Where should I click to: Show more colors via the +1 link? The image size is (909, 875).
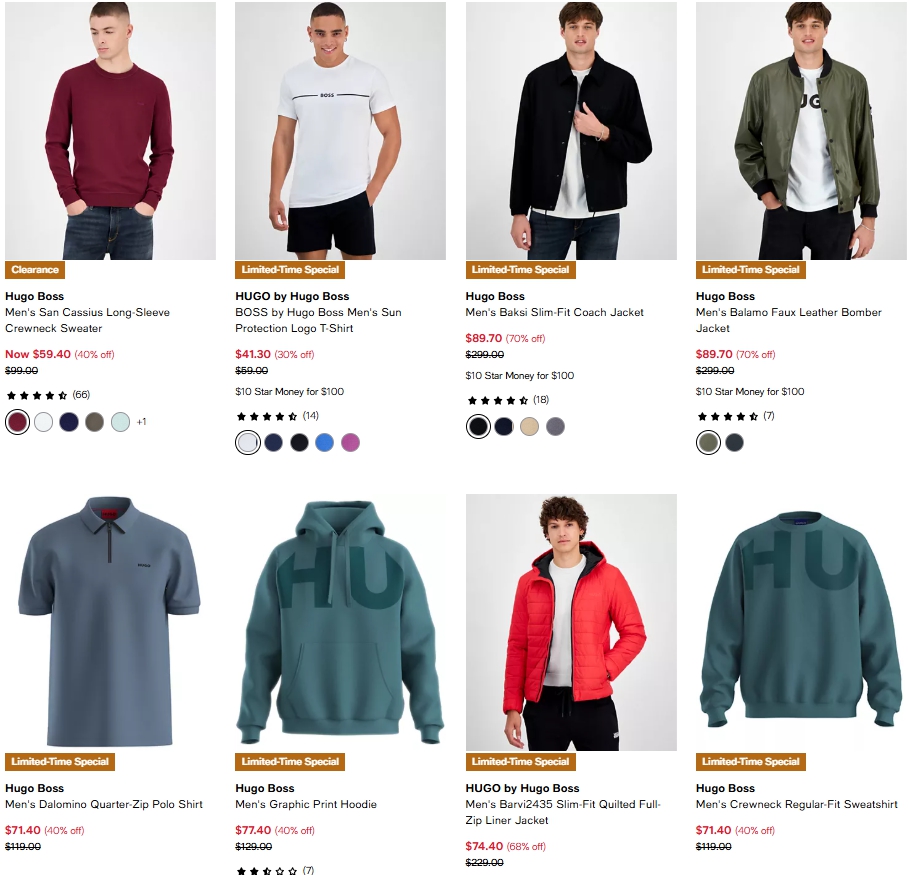(x=141, y=422)
